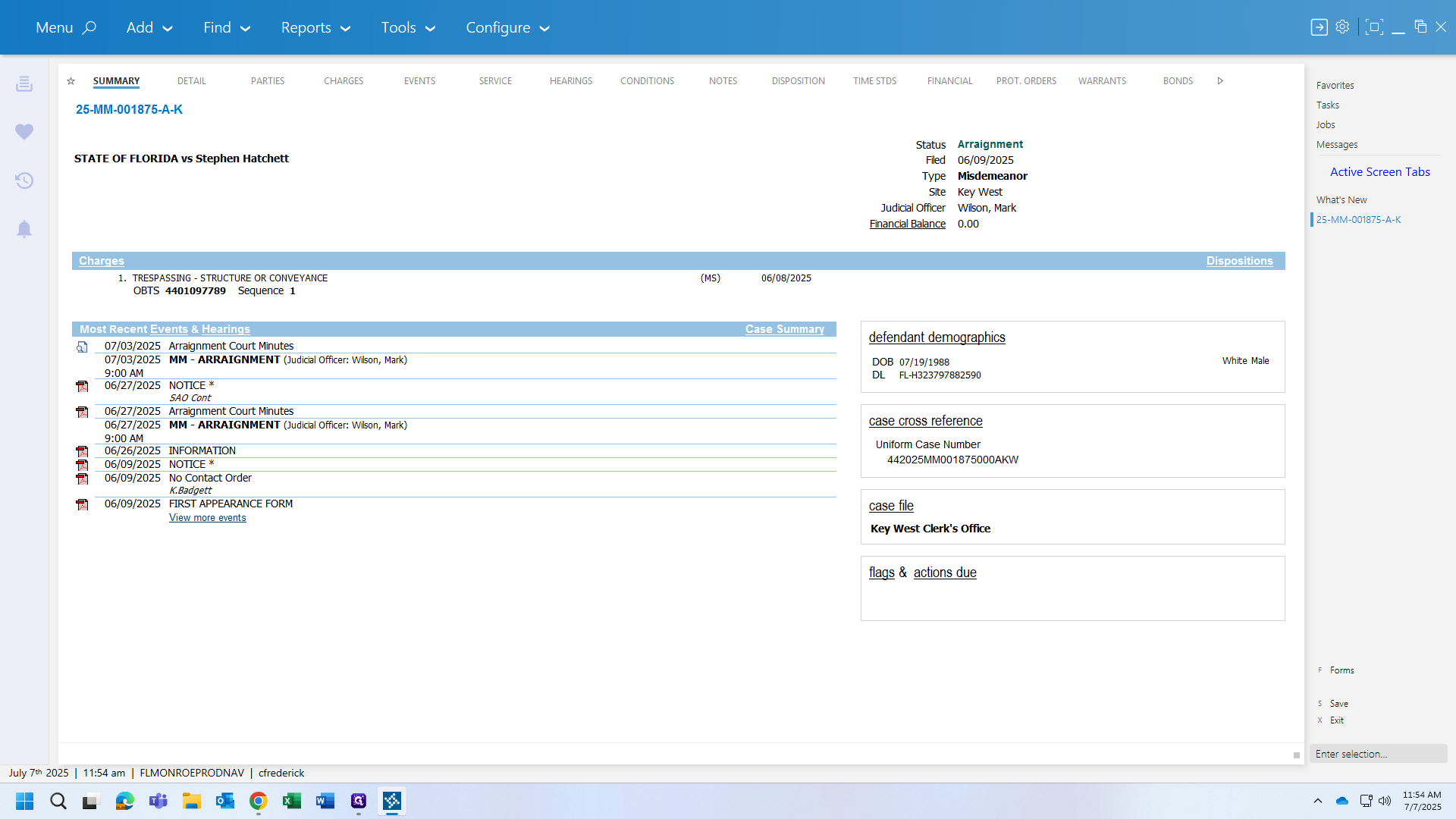The width and height of the screenshot is (1456, 819).
Task: Open the Hearings link in section header
Action: point(225,329)
